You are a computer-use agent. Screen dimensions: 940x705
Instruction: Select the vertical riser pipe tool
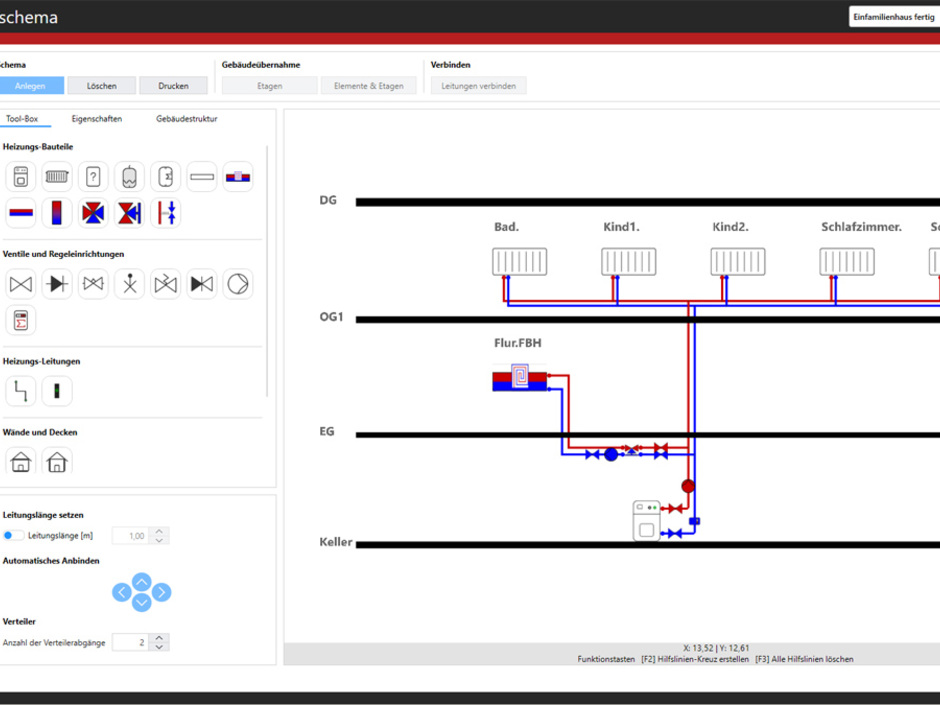pos(57,391)
